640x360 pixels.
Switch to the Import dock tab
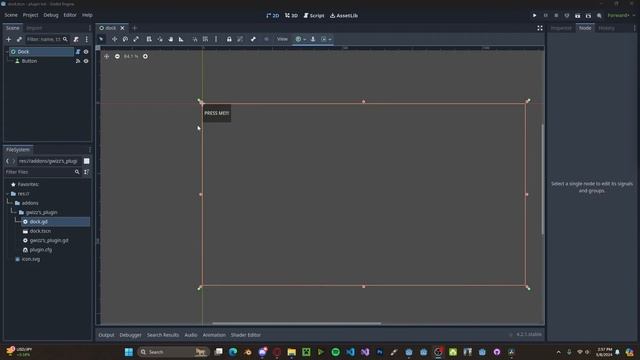(x=34, y=28)
